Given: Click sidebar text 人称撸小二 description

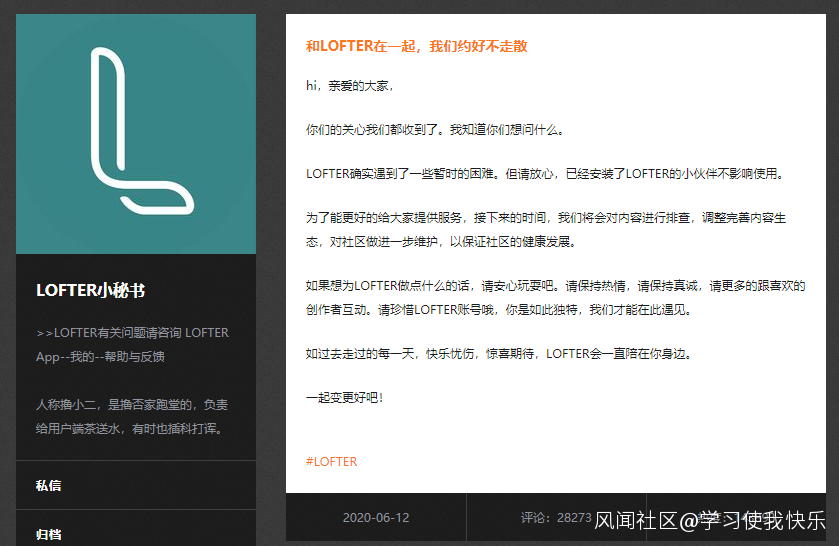Looking at the screenshot, I should 132,416.
